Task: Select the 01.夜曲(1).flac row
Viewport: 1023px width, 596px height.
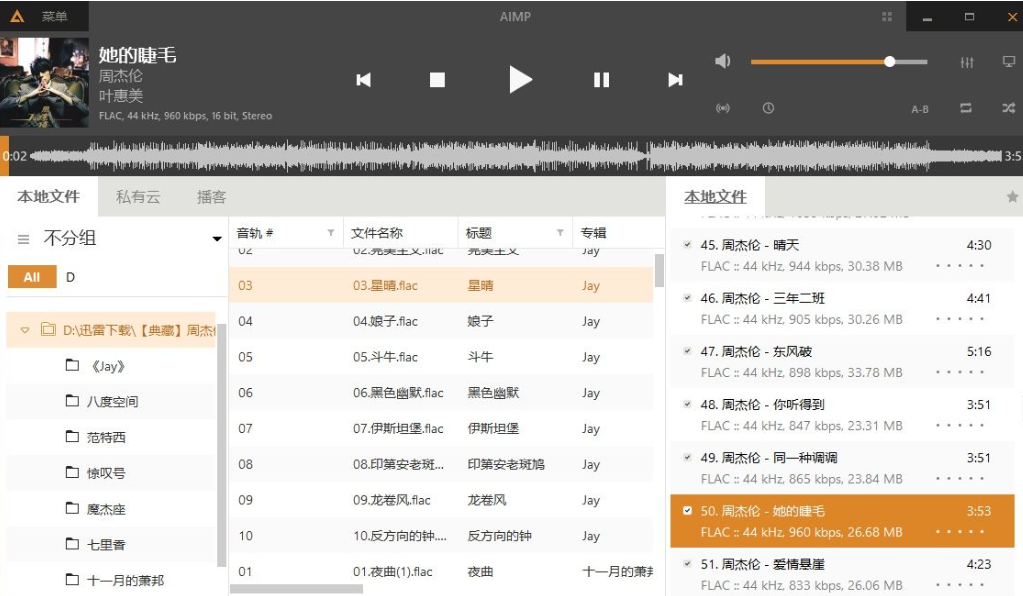Action: pyautogui.click(x=441, y=571)
